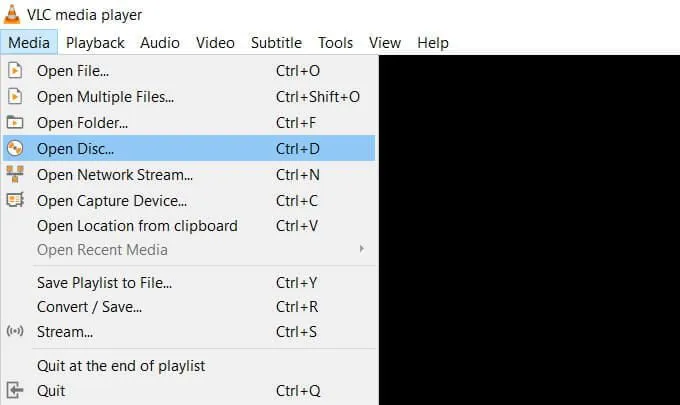The height and width of the screenshot is (405, 680).
Task: Click the Open Multiple Files icon
Action: [15, 97]
